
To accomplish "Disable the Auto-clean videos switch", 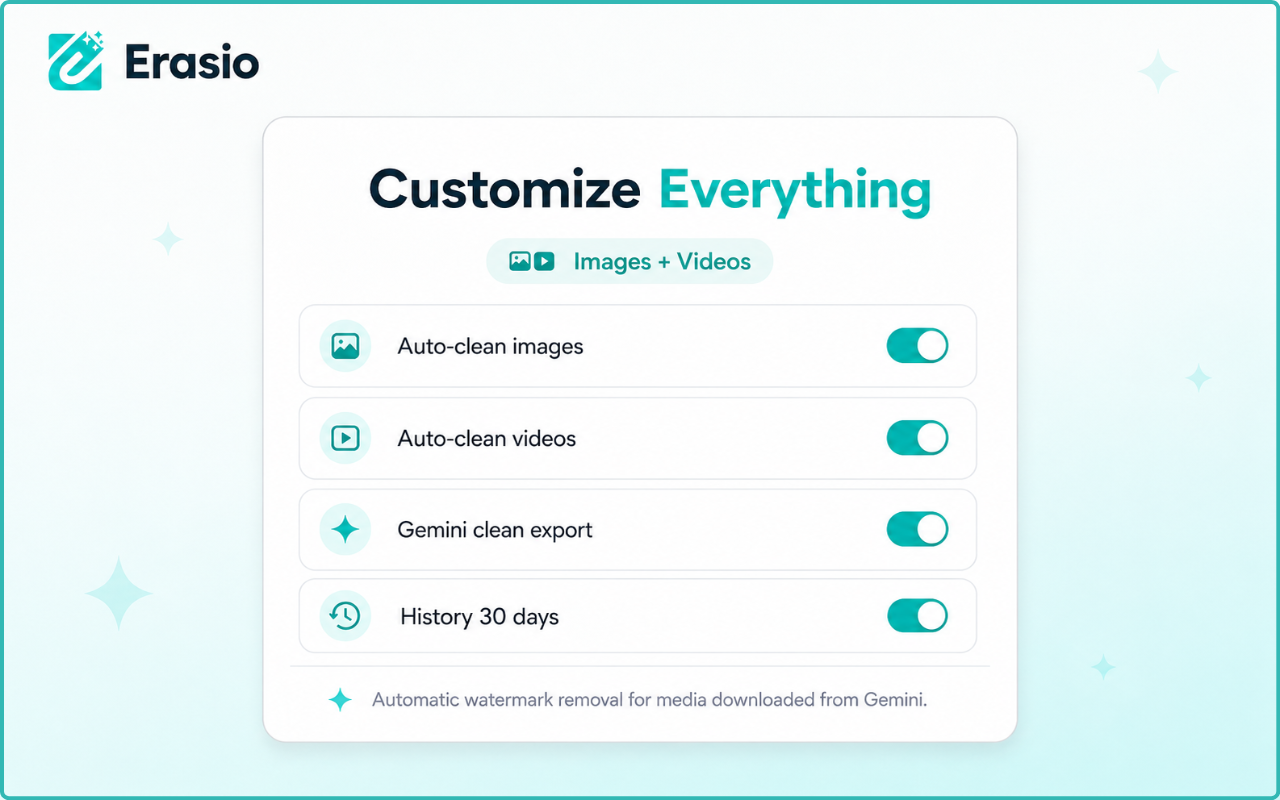I will 917,438.
